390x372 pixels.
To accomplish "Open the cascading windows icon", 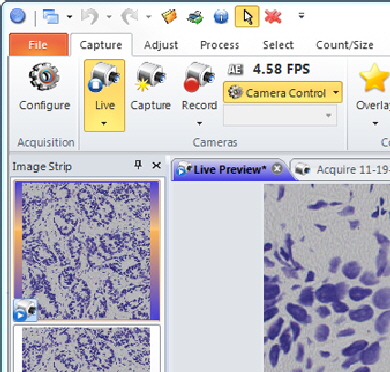I will pos(51,16).
